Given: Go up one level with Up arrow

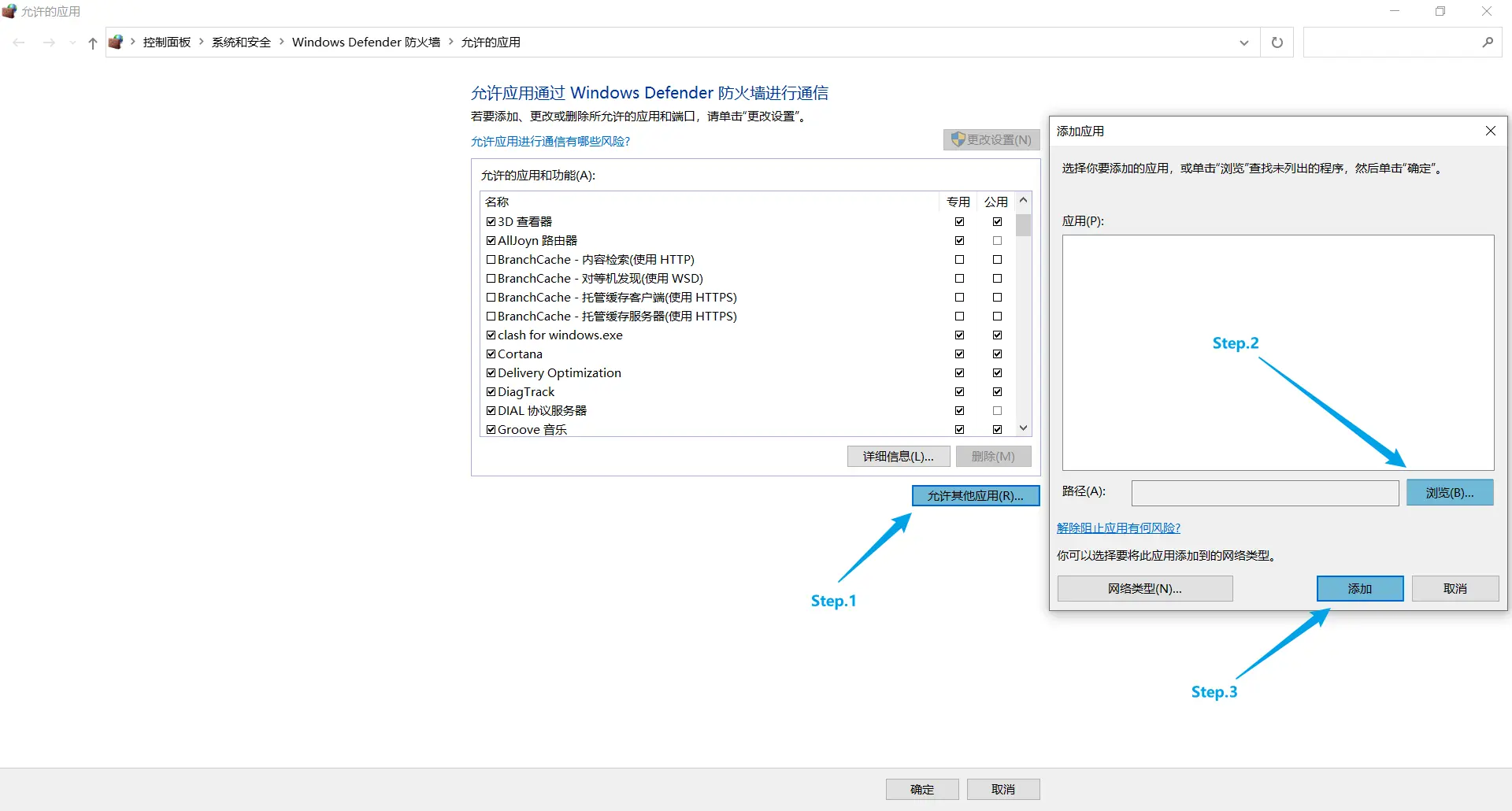Looking at the screenshot, I should click(93, 43).
